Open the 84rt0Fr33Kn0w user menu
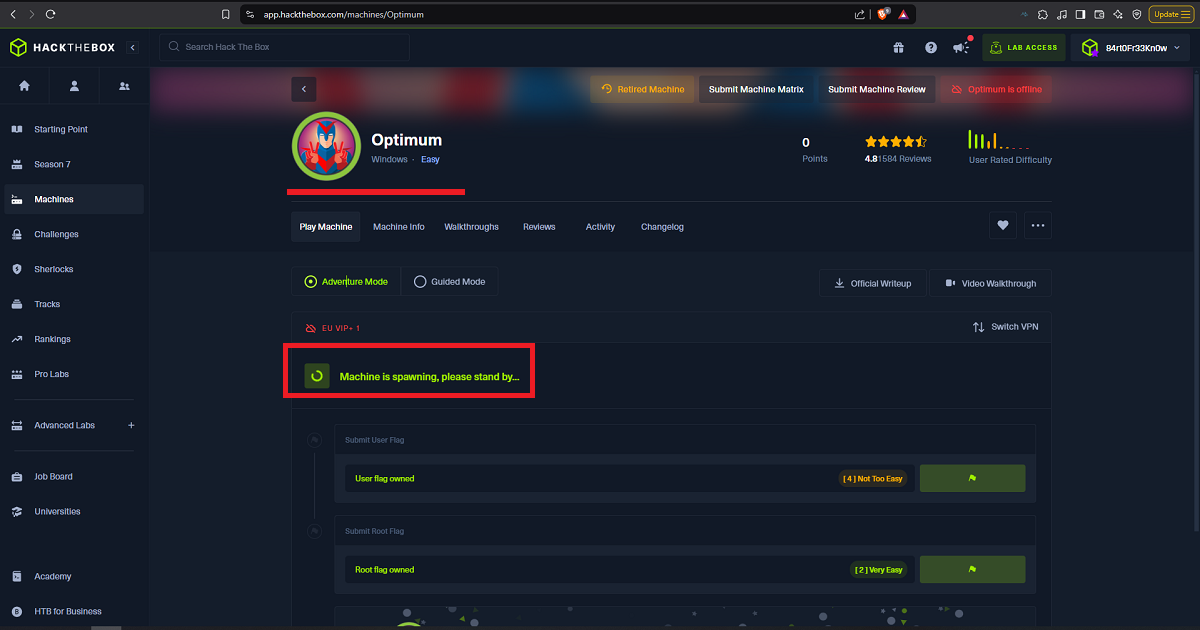 click(x=1131, y=47)
